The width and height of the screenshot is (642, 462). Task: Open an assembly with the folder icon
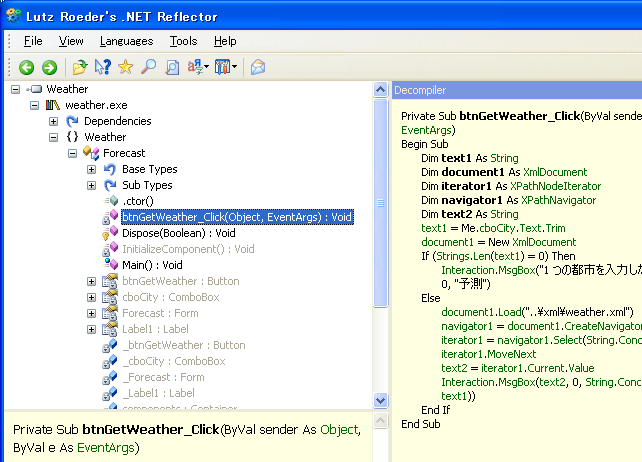click(80, 67)
